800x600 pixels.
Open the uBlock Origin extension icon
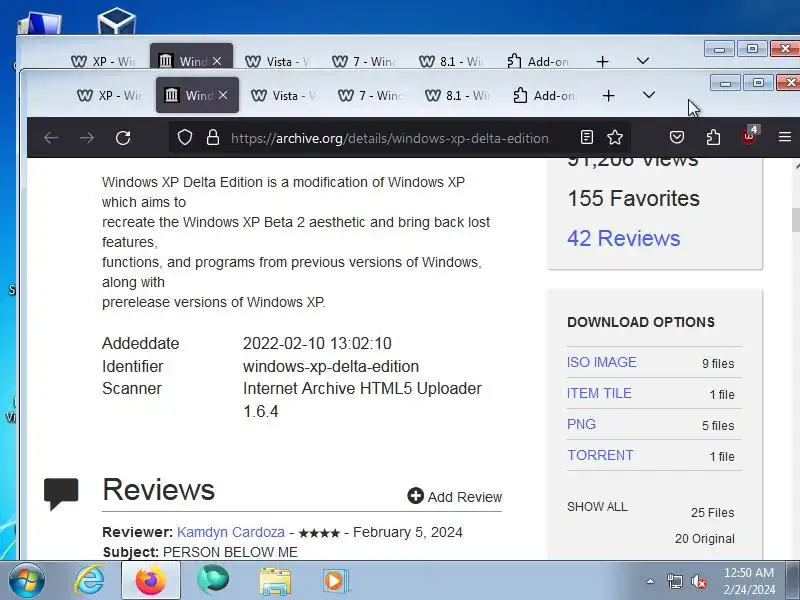click(749, 136)
